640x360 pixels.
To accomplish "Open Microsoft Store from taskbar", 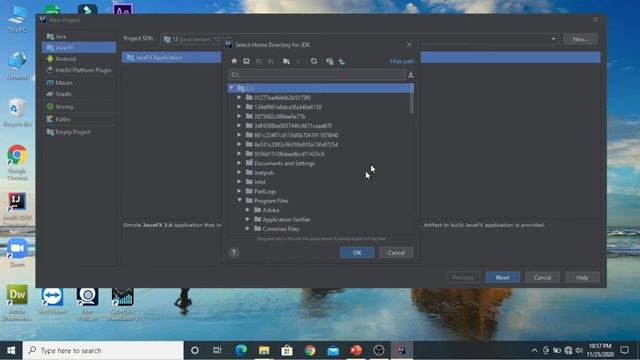I will coord(287,350).
